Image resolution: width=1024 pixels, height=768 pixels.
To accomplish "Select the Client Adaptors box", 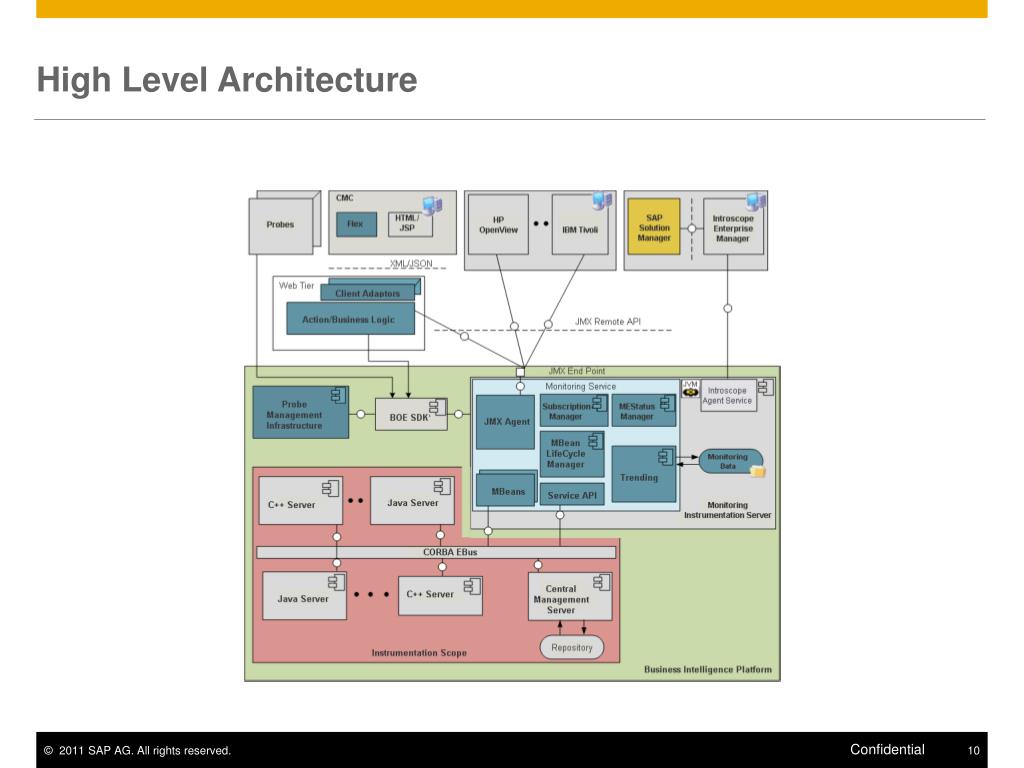I will (x=368, y=293).
